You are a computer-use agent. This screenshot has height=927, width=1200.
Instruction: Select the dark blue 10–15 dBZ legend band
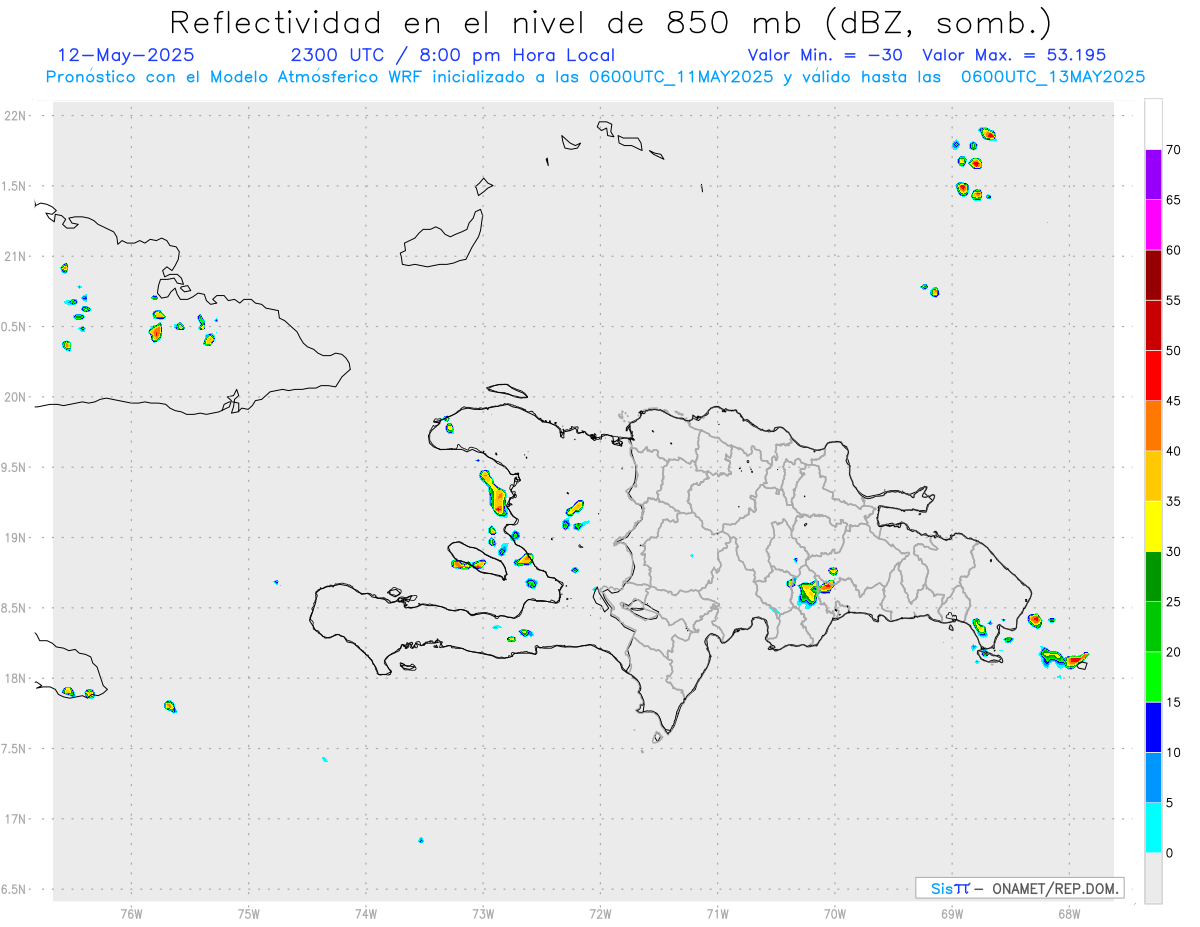1153,728
